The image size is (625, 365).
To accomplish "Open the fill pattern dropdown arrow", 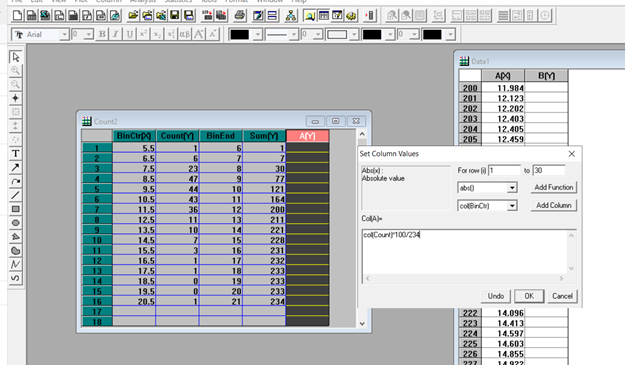I will point(354,35).
